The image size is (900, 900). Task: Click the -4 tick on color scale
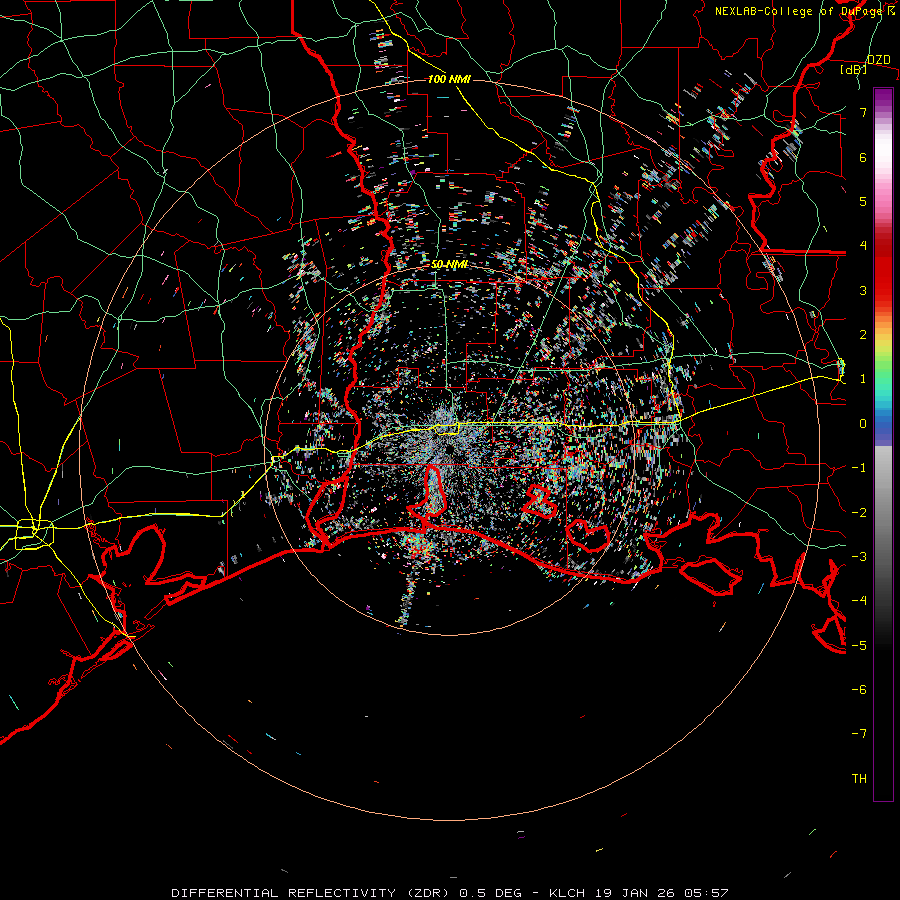point(859,601)
